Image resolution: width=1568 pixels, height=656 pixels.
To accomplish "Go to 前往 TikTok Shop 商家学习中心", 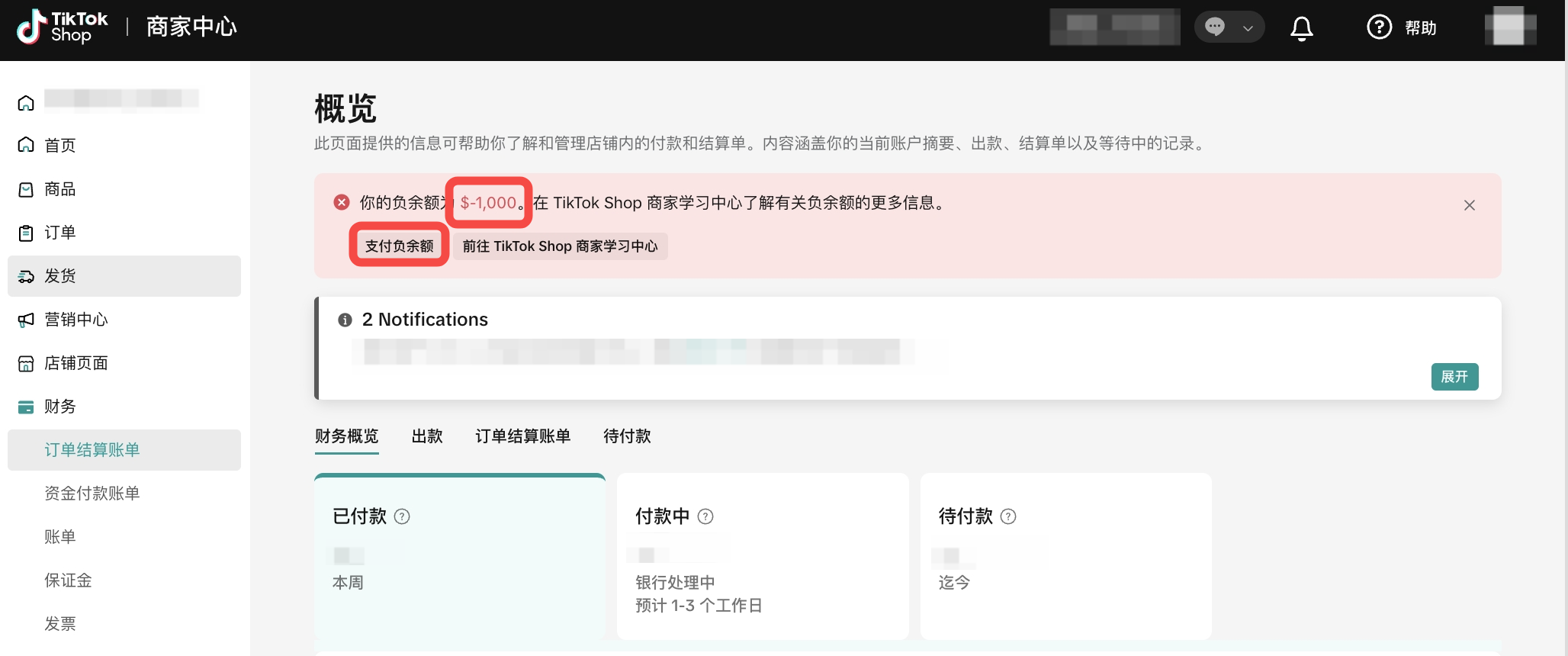I will [560, 246].
